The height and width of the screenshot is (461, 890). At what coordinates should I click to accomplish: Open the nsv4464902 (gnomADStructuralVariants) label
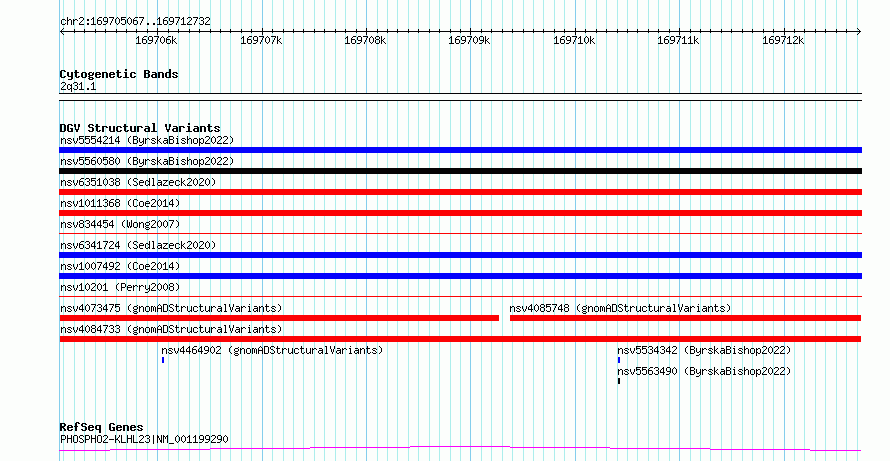272,350
